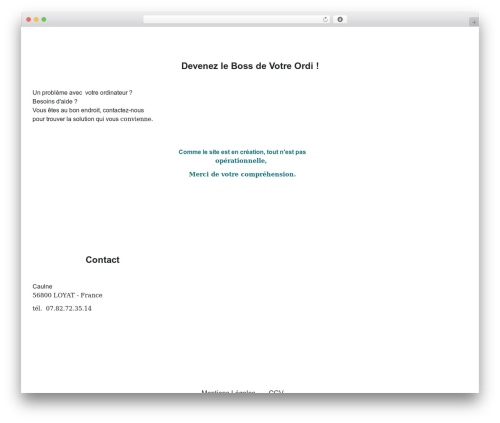Click address line 56800 LOYAT - France
The image size is (500, 423).
67,295
